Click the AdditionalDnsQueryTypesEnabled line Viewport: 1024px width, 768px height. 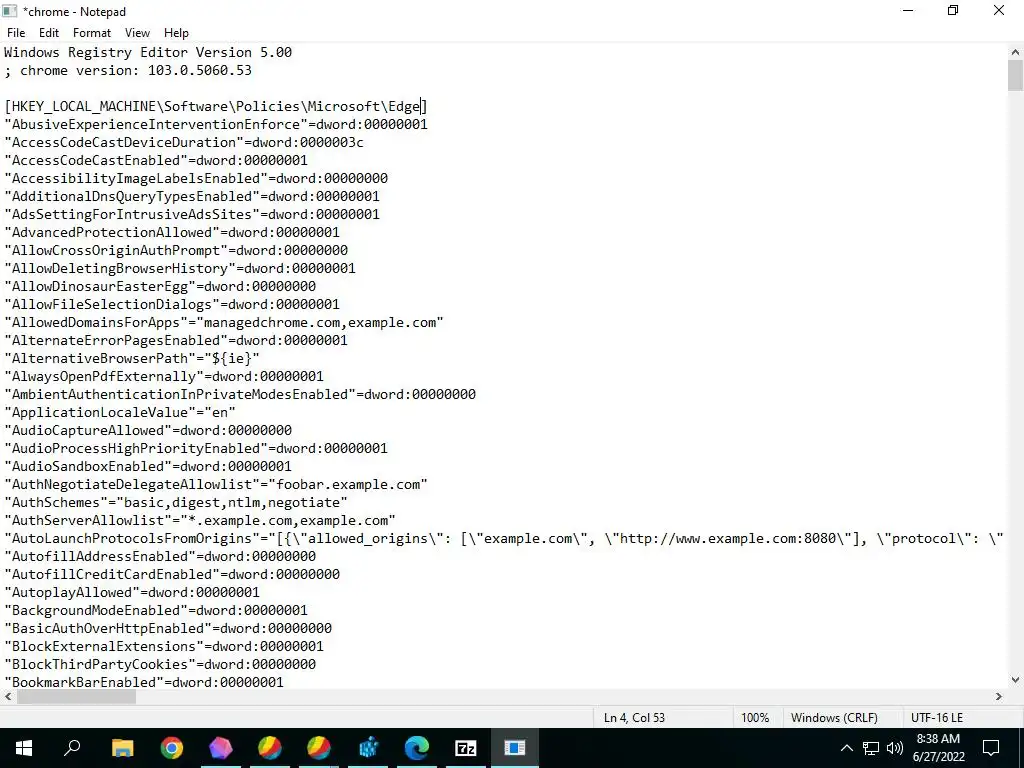[192, 197]
